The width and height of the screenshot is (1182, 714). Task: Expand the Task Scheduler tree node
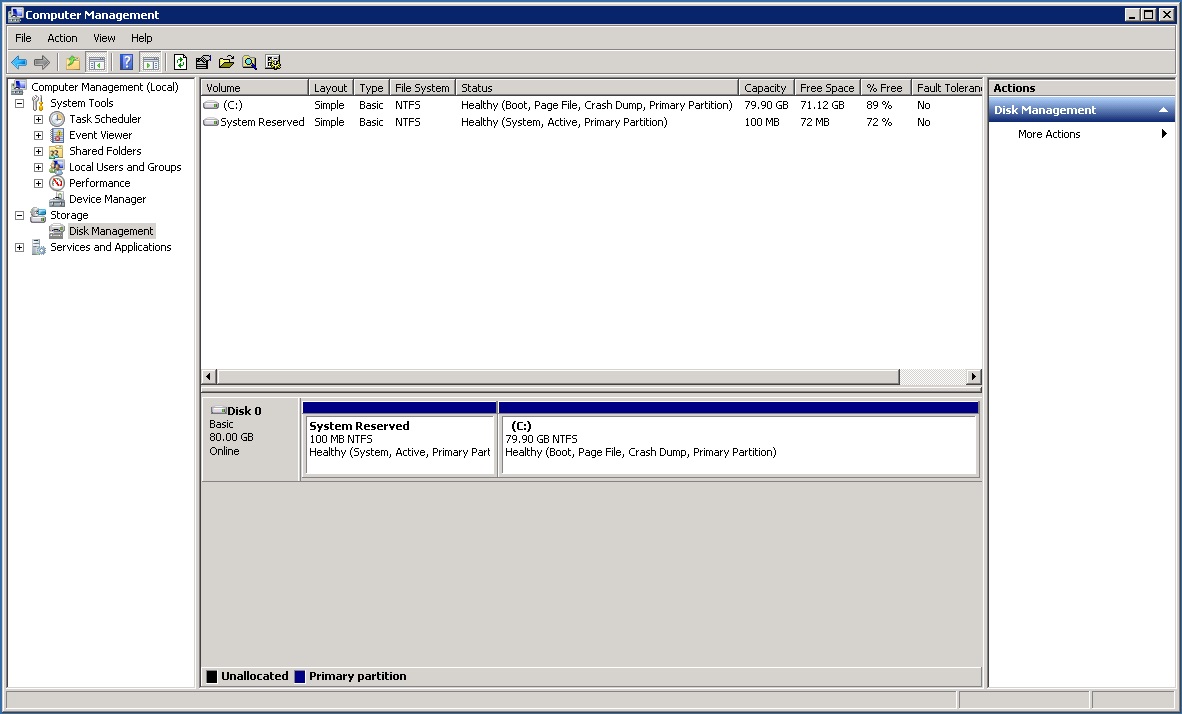click(39, 119)
